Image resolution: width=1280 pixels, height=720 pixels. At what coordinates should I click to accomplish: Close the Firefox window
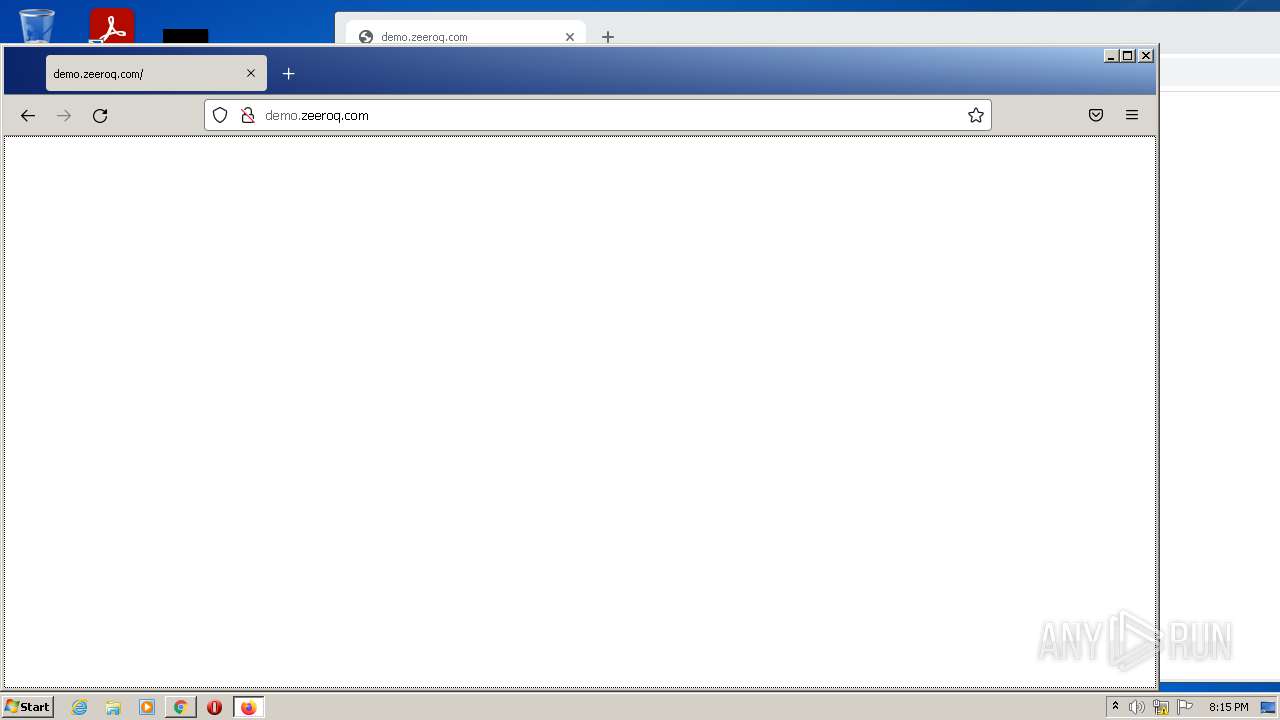[x=1146, y=56]
